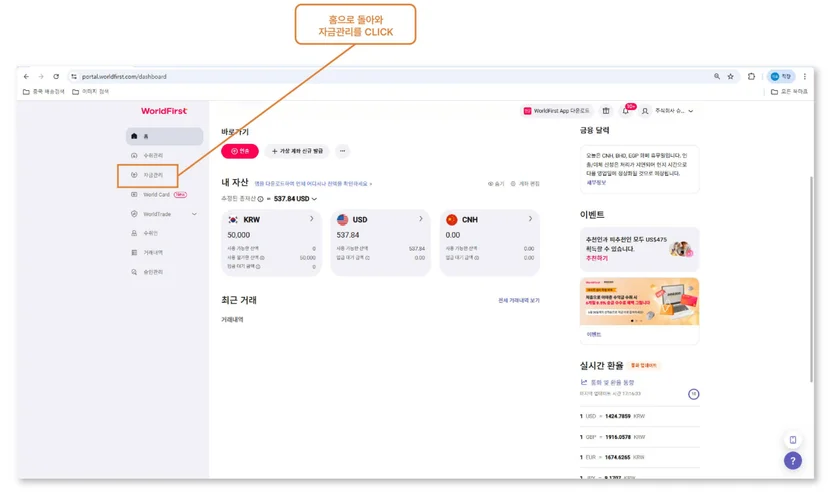
Task: Open notifications bell with 10+ badge
Action: [x=626, y=111]
